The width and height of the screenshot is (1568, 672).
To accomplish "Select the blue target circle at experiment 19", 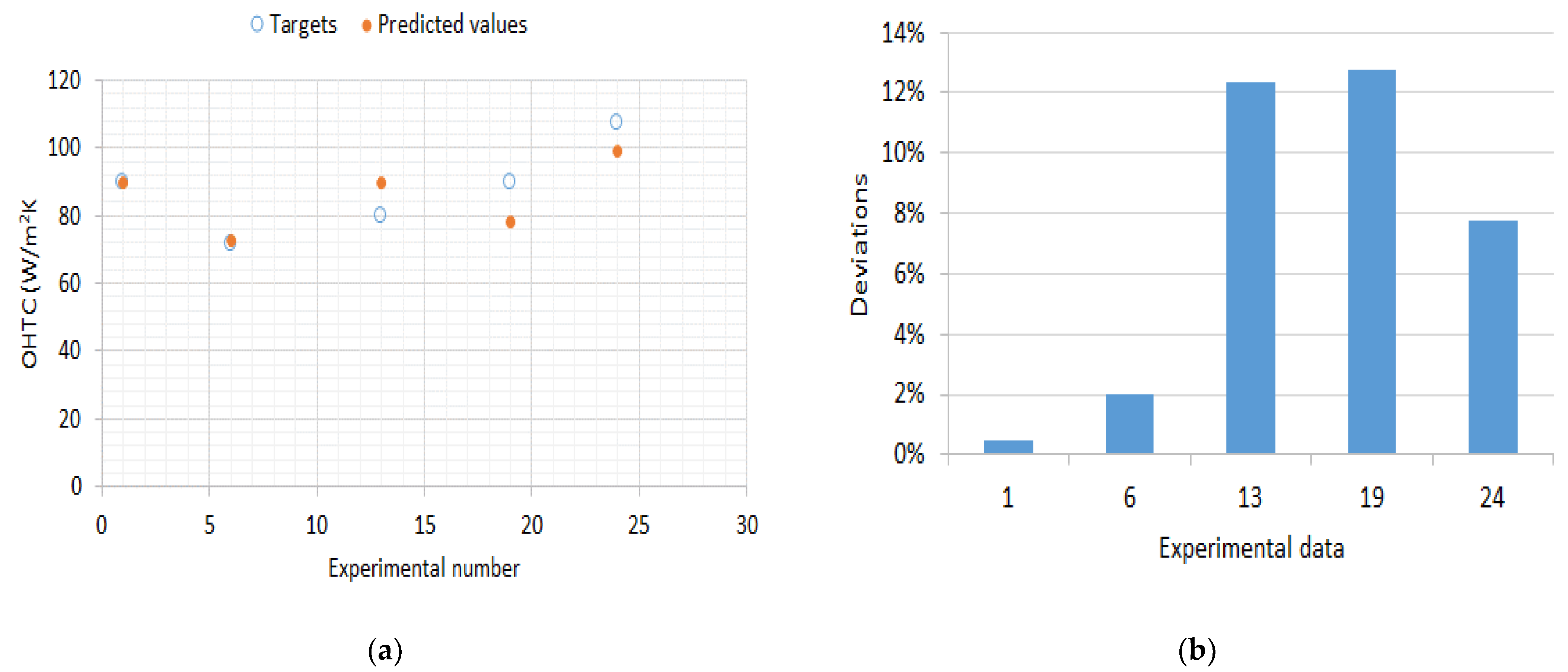I will (x=509, y=180).
